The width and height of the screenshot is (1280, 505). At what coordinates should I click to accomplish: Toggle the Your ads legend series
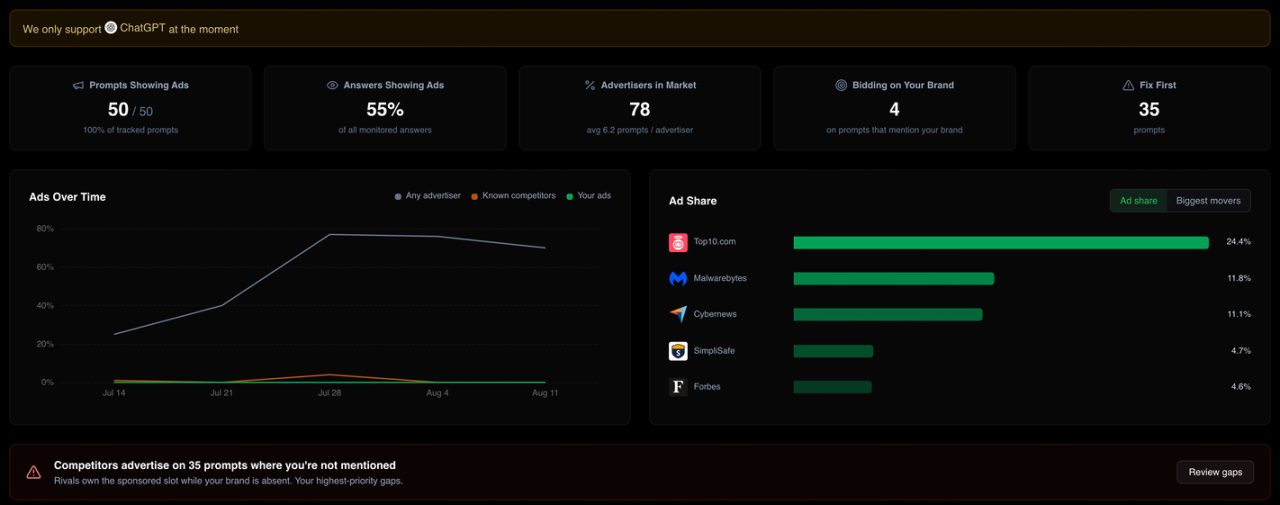pos(589,196)
